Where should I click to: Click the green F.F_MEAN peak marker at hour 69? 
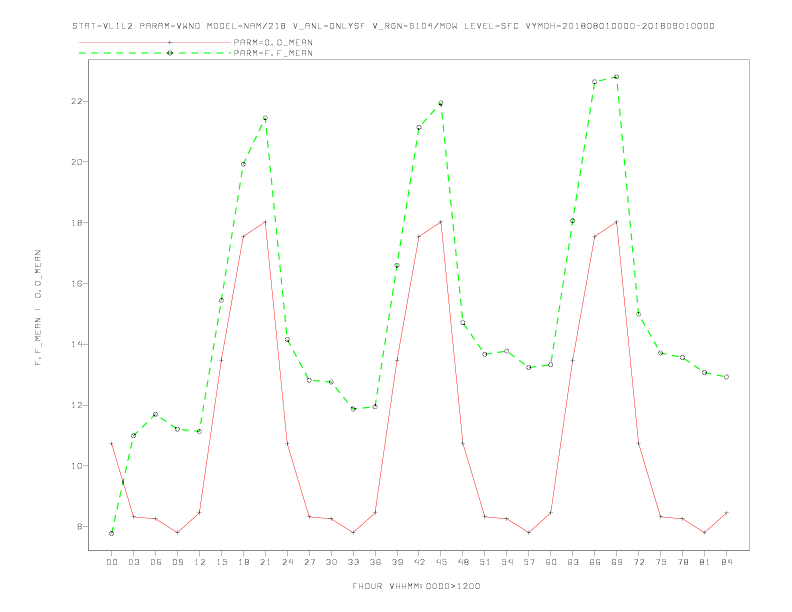click(616, 77)
